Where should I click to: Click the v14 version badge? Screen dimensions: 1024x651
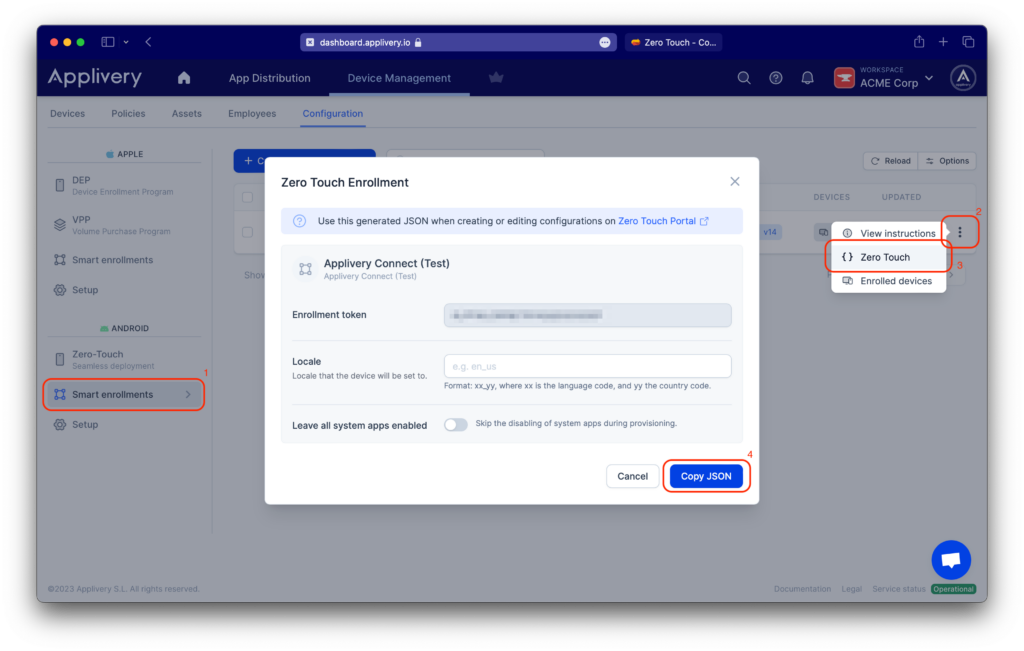pos(770,232)
